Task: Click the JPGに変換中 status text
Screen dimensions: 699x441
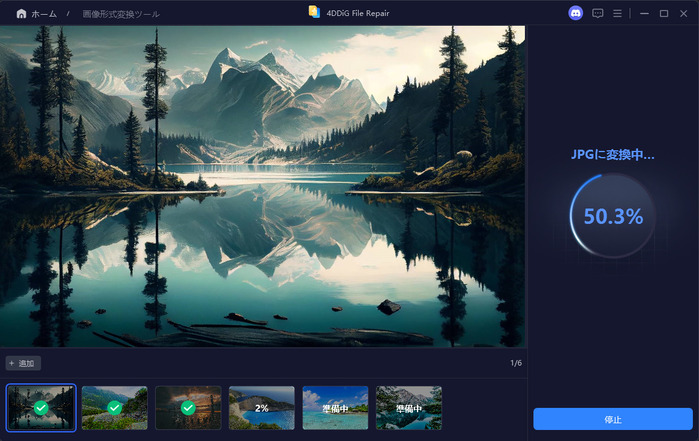Action: (613, 155)
